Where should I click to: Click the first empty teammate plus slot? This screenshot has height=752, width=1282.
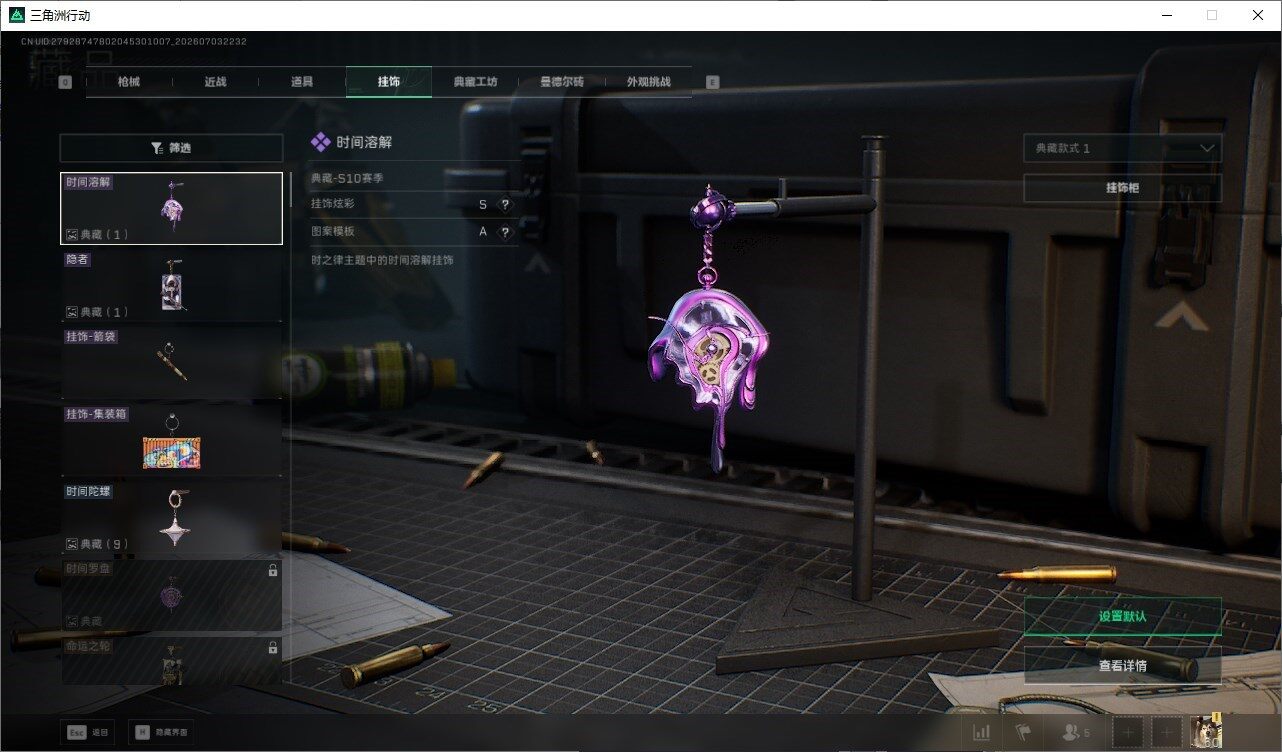pyautogui.click(x=1127, y=733)
